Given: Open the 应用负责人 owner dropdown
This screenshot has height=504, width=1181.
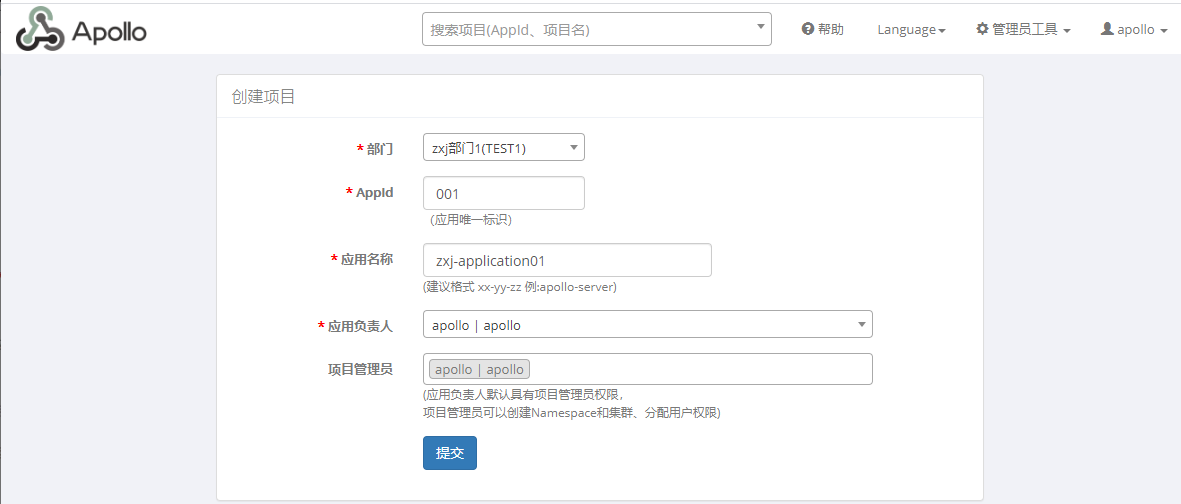Looking at the screenshot, I should pos(648,324).
